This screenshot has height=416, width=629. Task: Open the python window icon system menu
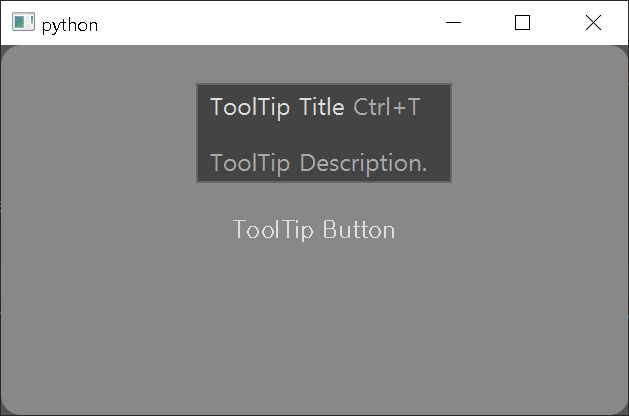coord(23,22)
